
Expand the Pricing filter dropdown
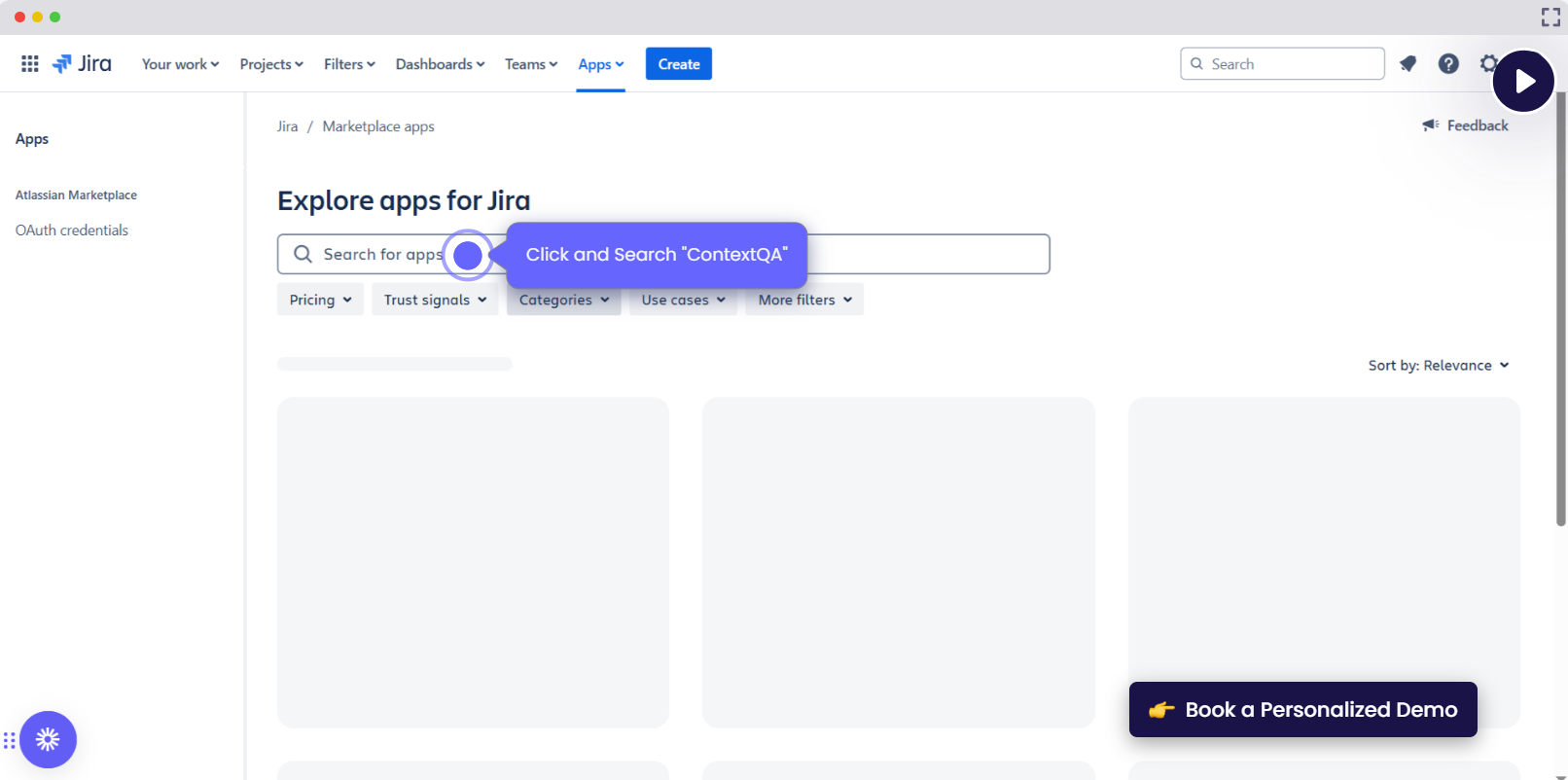pos(320,300)
